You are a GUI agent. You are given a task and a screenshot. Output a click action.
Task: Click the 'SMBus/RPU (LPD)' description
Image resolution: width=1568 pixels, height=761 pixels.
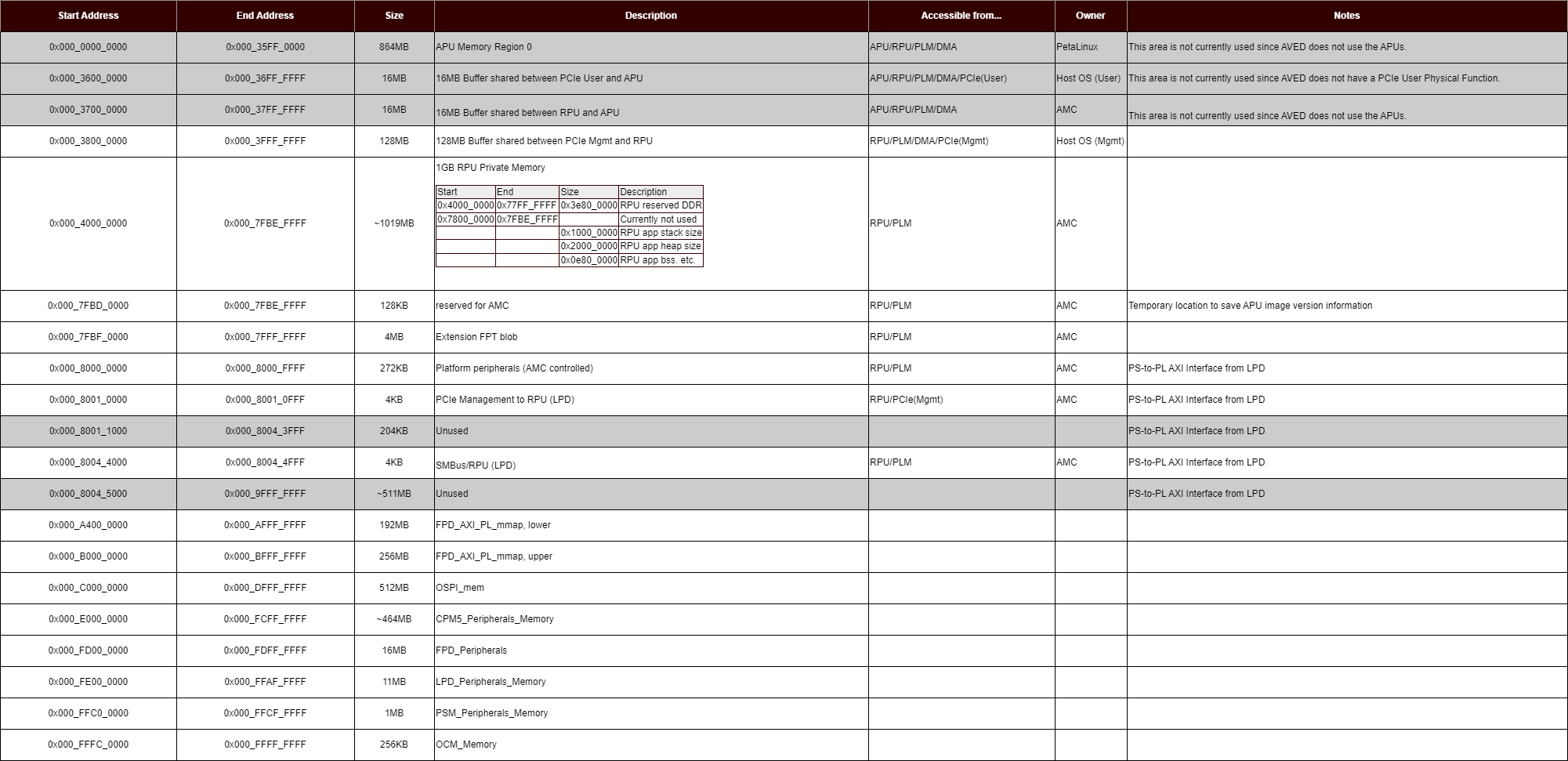(x=476, y=466)
